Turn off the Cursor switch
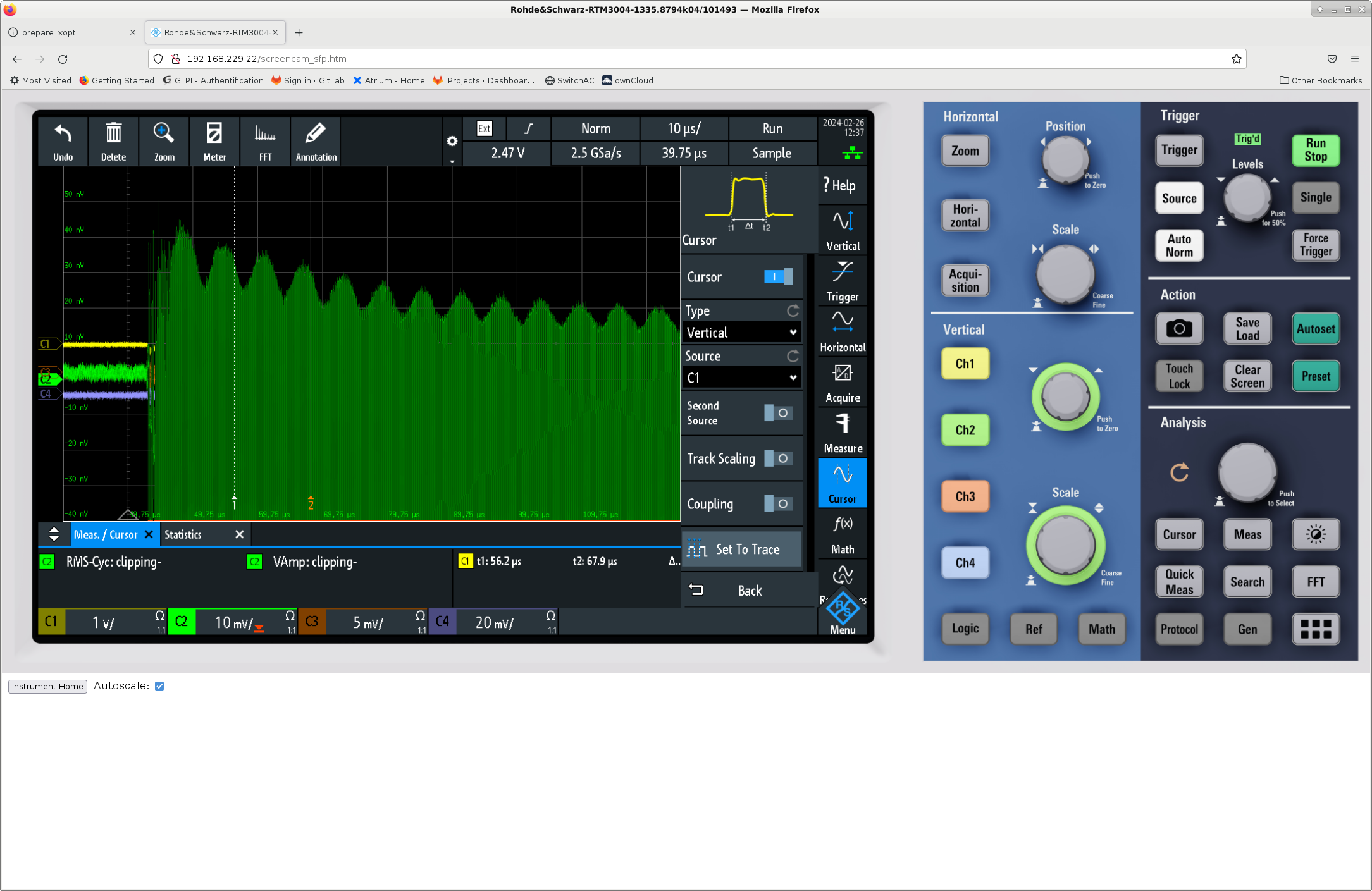This screenshot has width=1372, height=891. pos(777,276)
